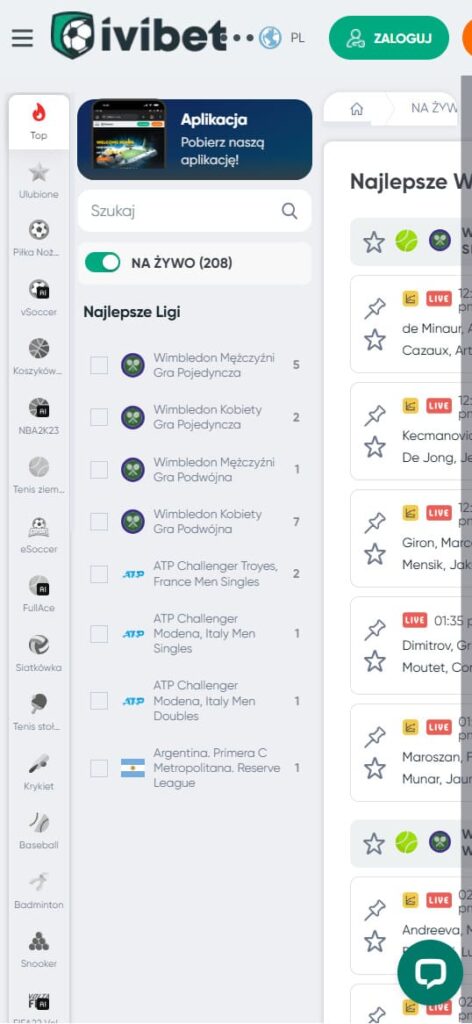Open the Ulubione favorites tab
The width and height of the screenshot is (472, 1024).
(39, 181)
